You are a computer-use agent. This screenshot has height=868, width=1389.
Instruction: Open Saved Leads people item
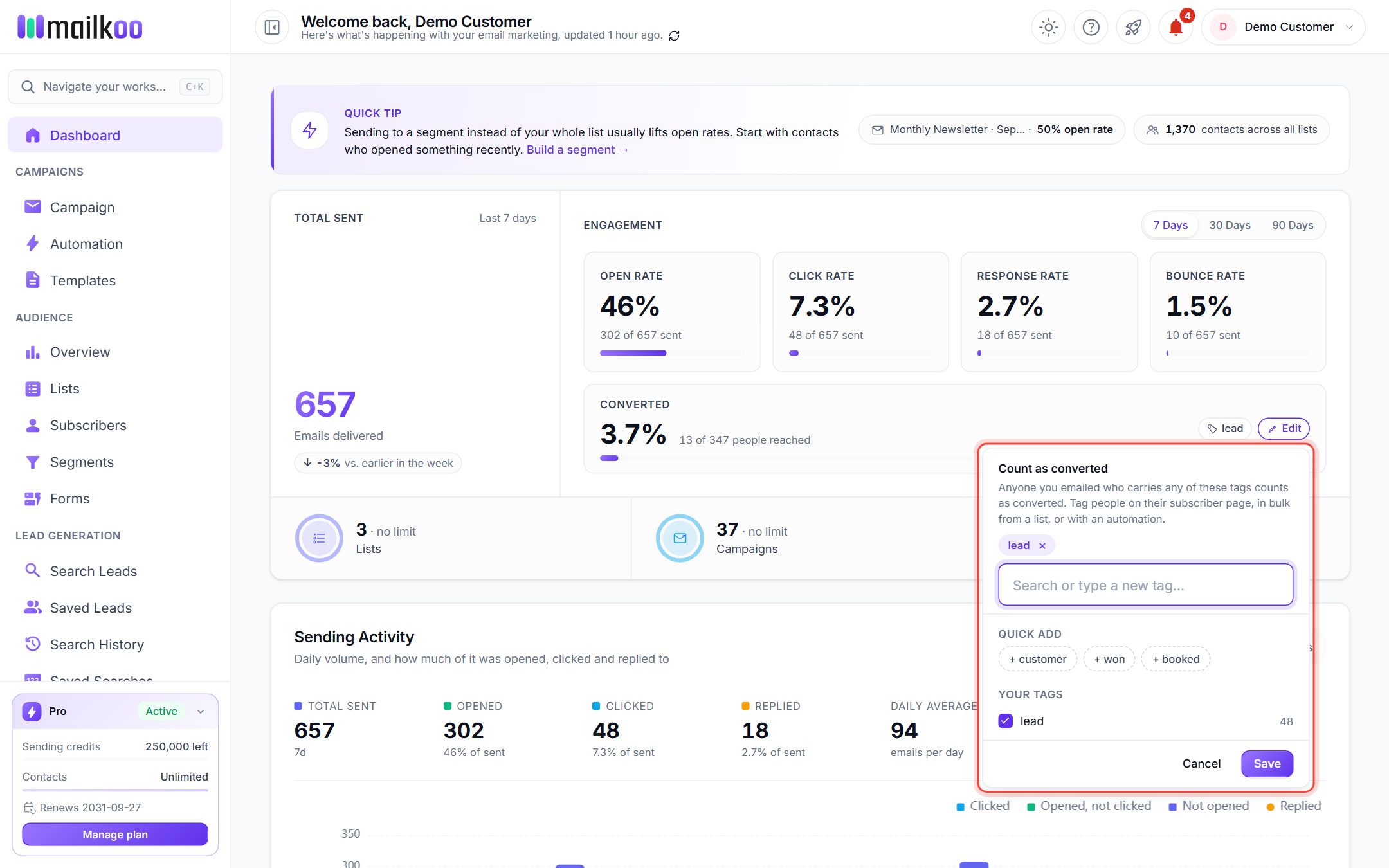coord(115,608)
